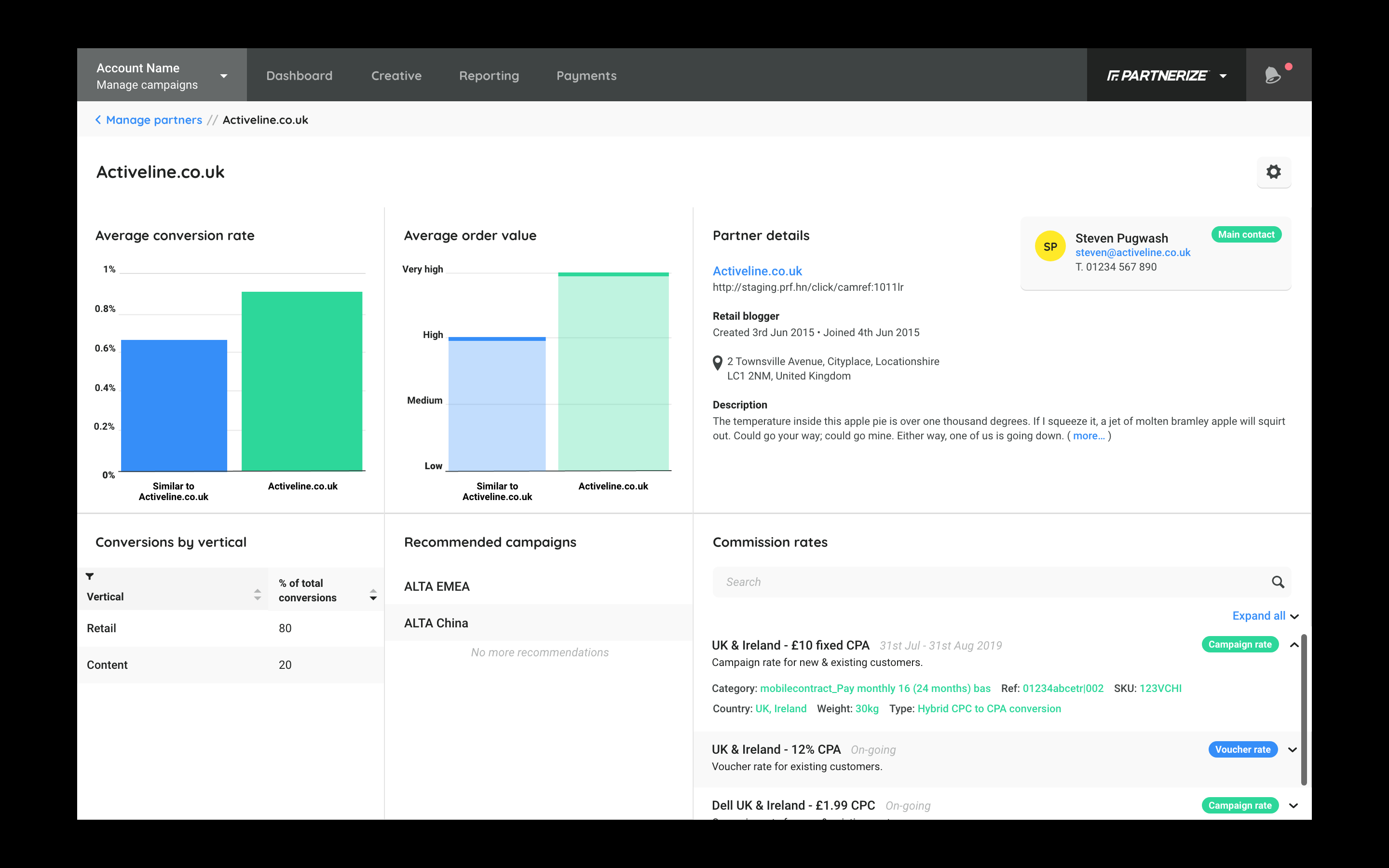Sort by % of total conversions arrows

pos(373,595)
